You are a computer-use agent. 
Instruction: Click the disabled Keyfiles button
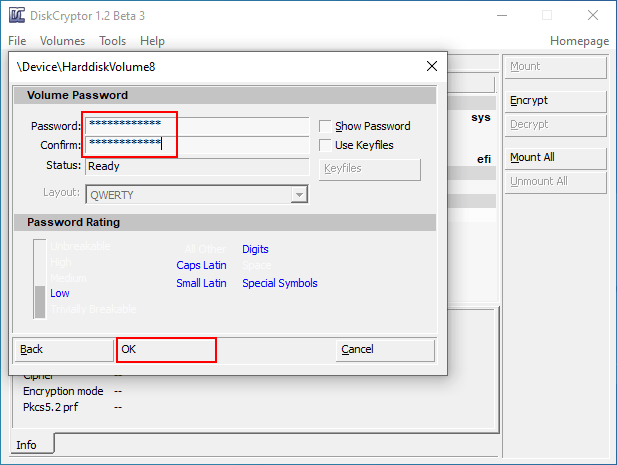pos(369,169)
